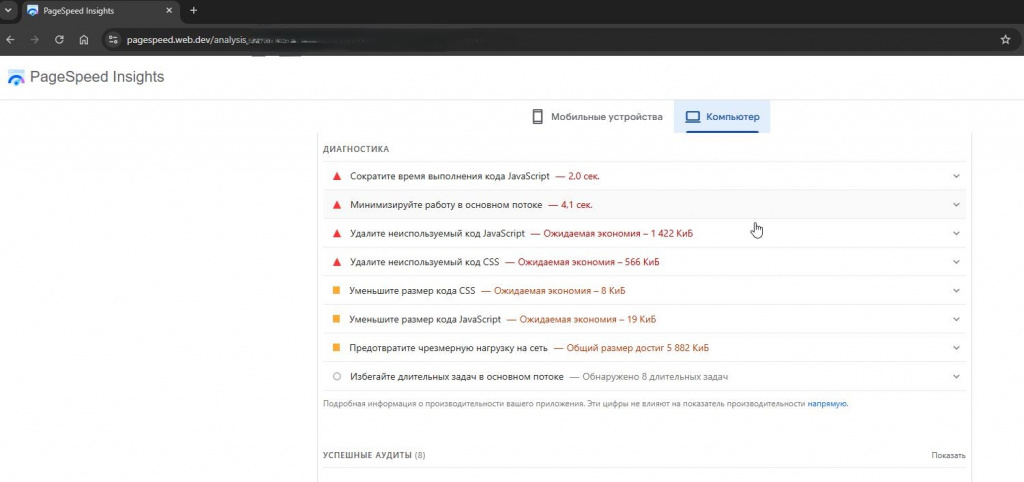This screenshot has width=1024, height=482.
Task: Click the browser Forward arrow
Action: point(35,40)
